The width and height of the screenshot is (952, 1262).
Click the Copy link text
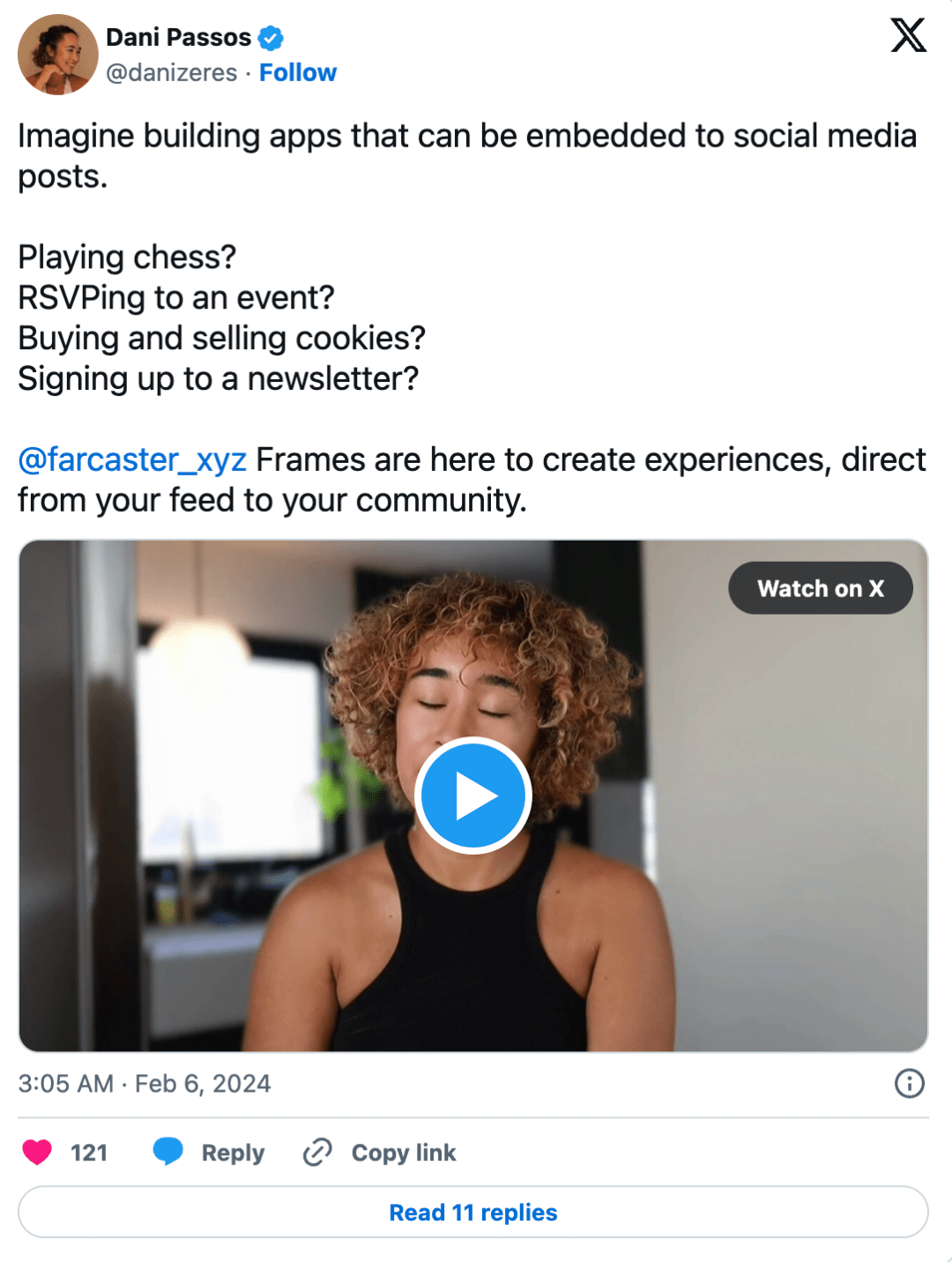pyautogui.click(x=404, y=1153)
